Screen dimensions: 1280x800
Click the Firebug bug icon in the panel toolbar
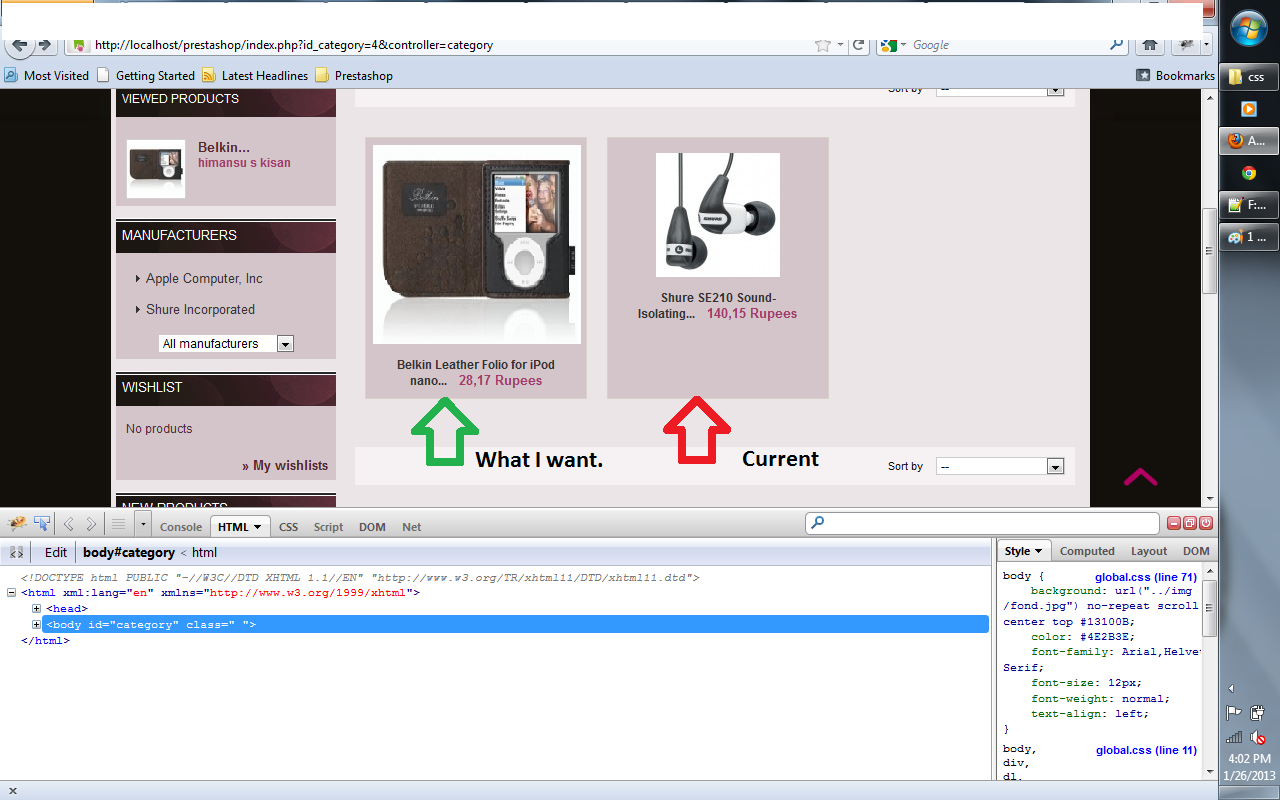coord(17,523)
